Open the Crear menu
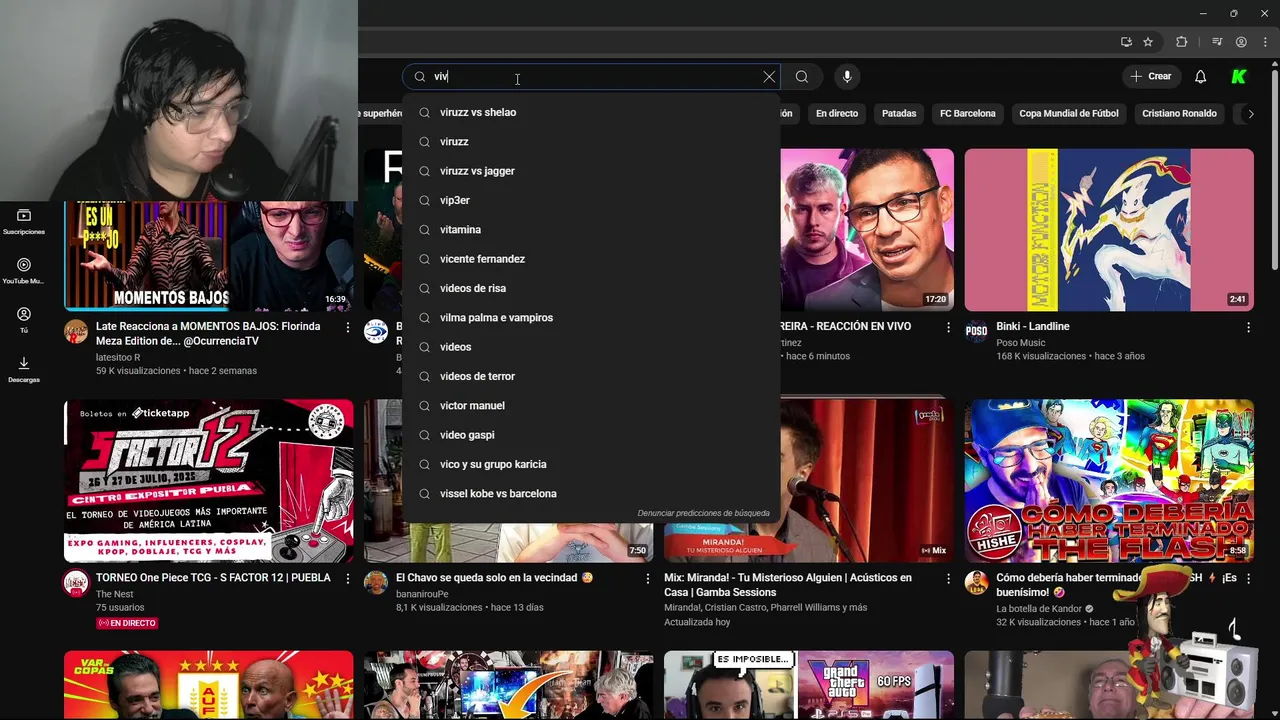Screen dimensions: 1280x720 (1150, 77)
